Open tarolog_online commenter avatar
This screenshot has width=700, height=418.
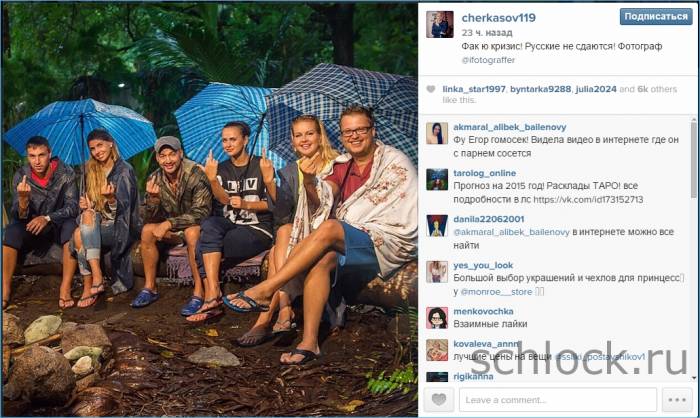(x=437, y=180)
